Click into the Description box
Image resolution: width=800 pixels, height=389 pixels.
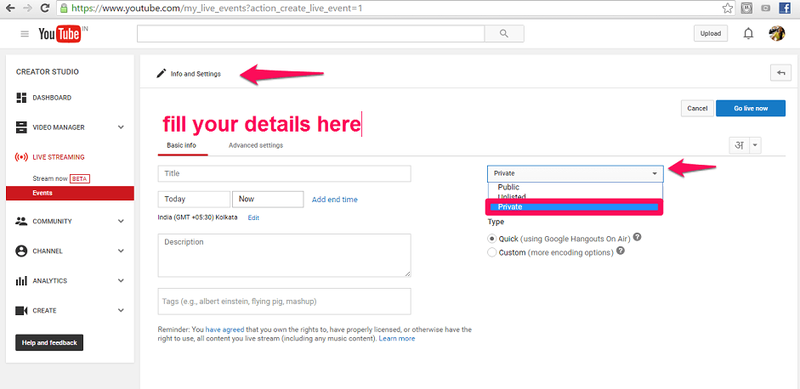284,255
